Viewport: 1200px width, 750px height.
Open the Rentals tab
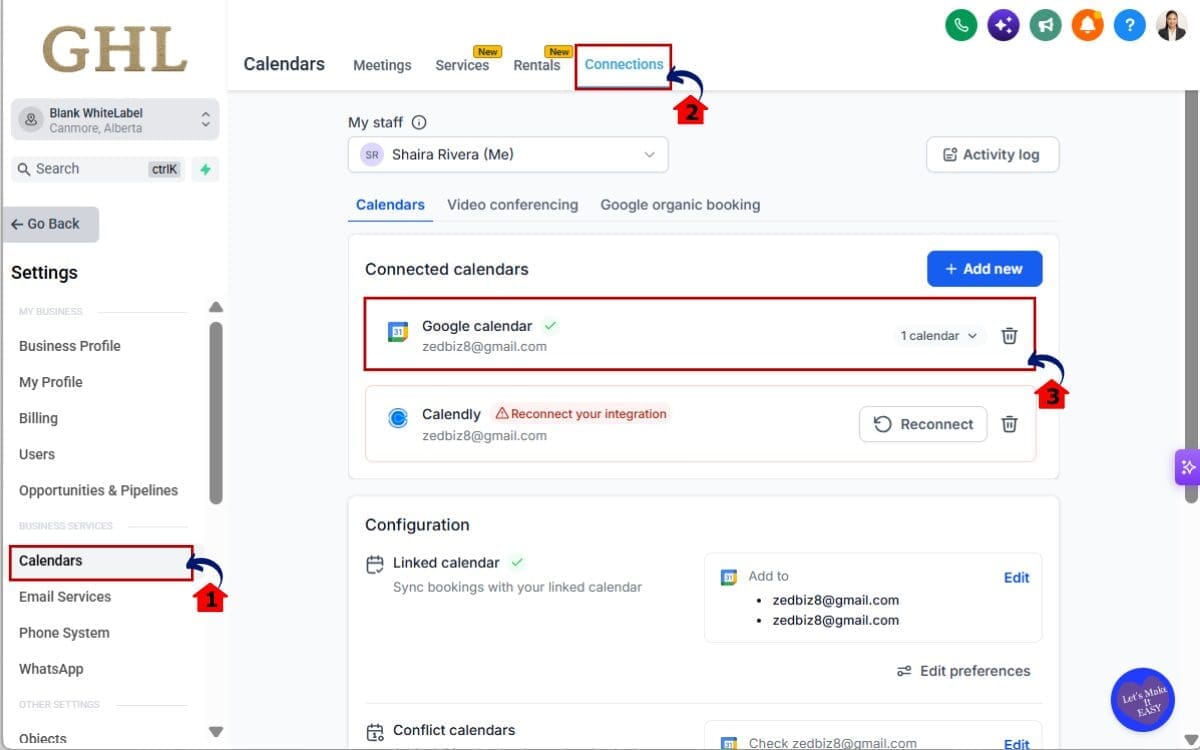click(x=537, y=65)
